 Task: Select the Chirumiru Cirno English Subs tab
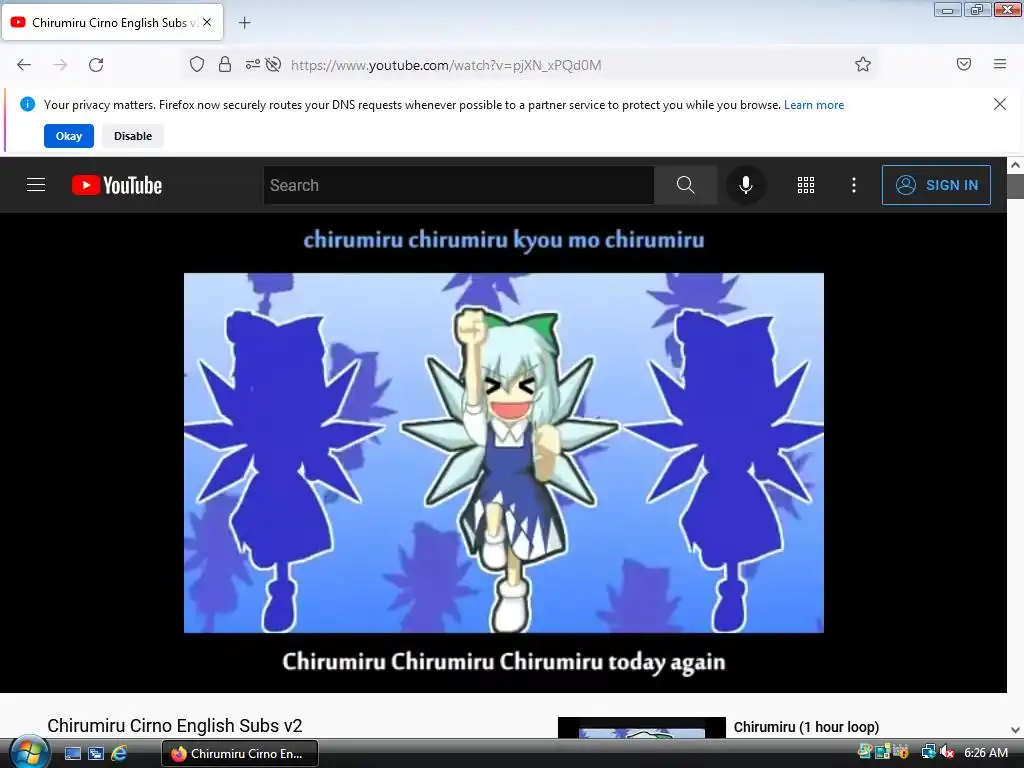(112, 22)
